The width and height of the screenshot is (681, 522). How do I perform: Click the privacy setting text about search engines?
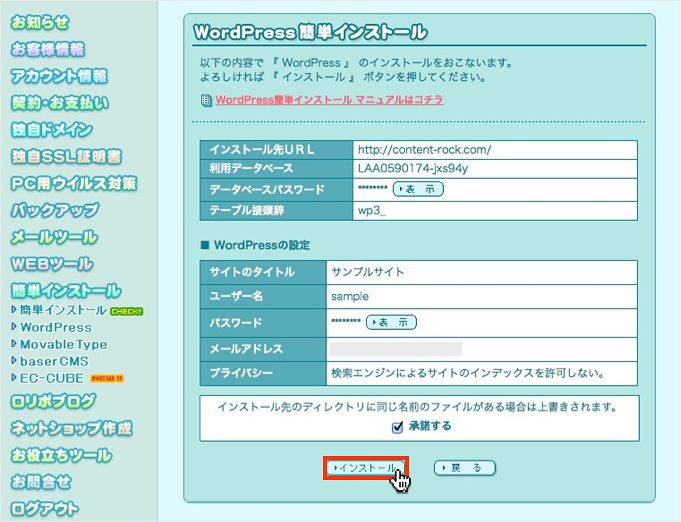(468, 373)
